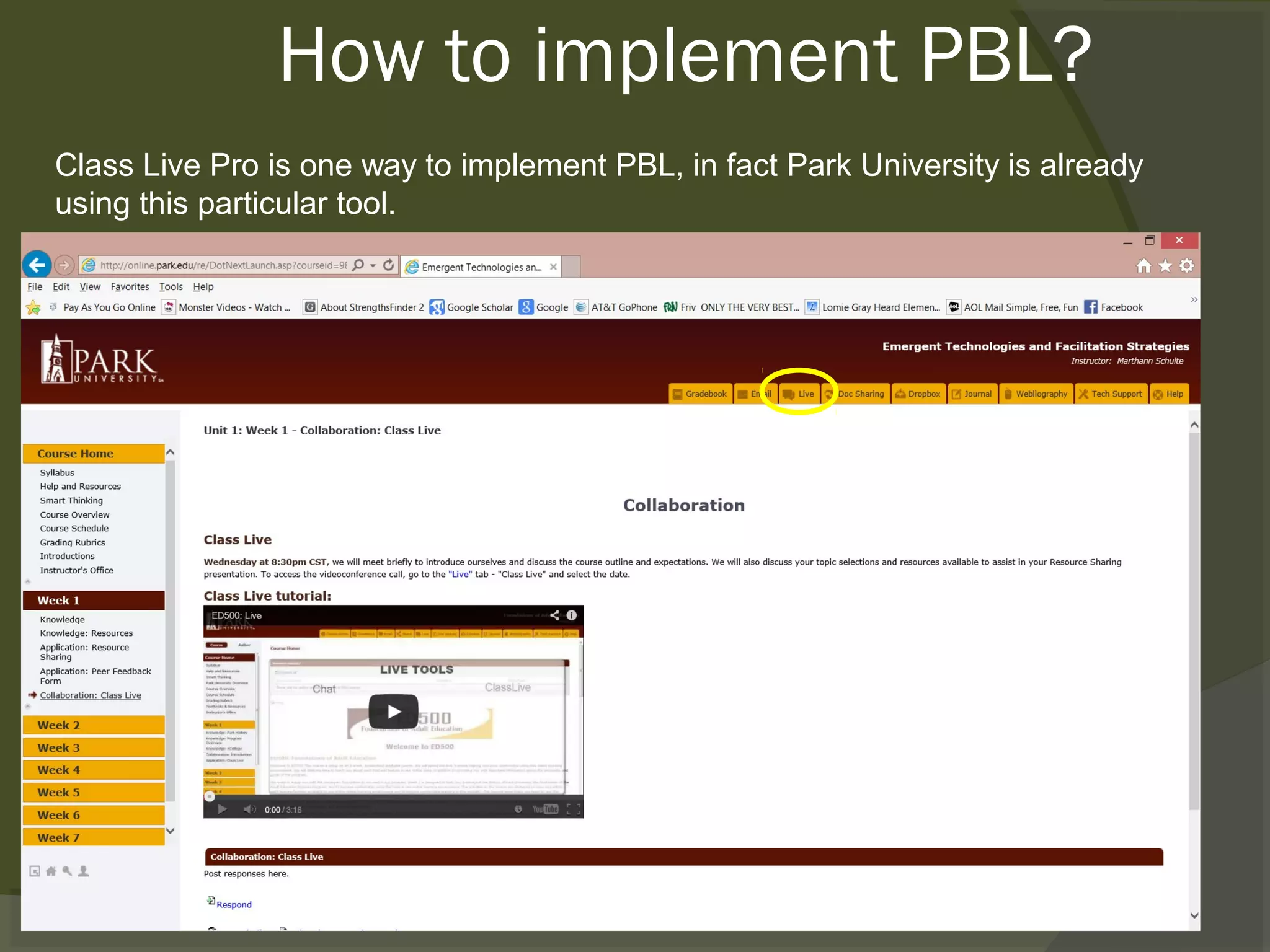This screenshot has height=952, width=1270.
Task: Click the browser back arrow button
Action: click(37, 265)
